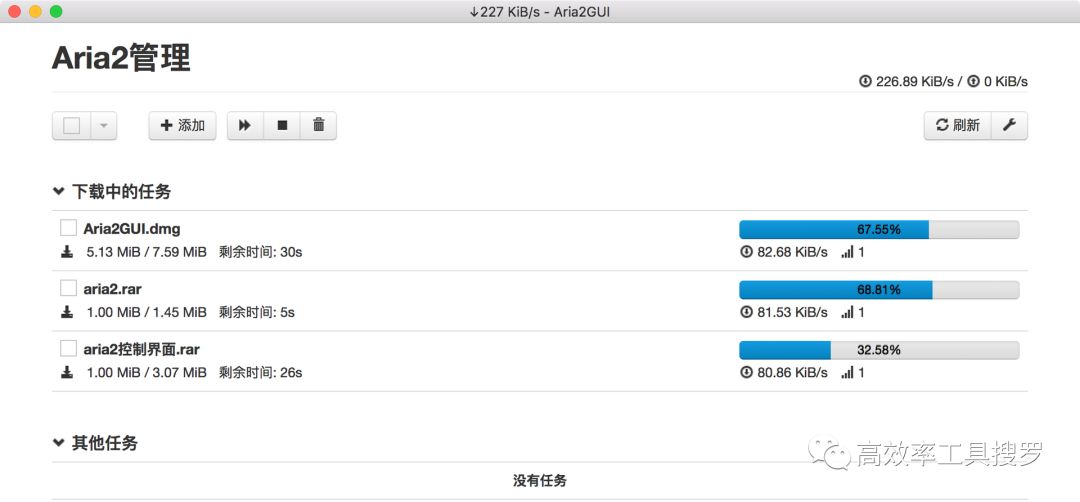The width and height of the screenshot is (1080, 502).
Task: Collapse the 下载中的任务 section
Action: (59, 191)
